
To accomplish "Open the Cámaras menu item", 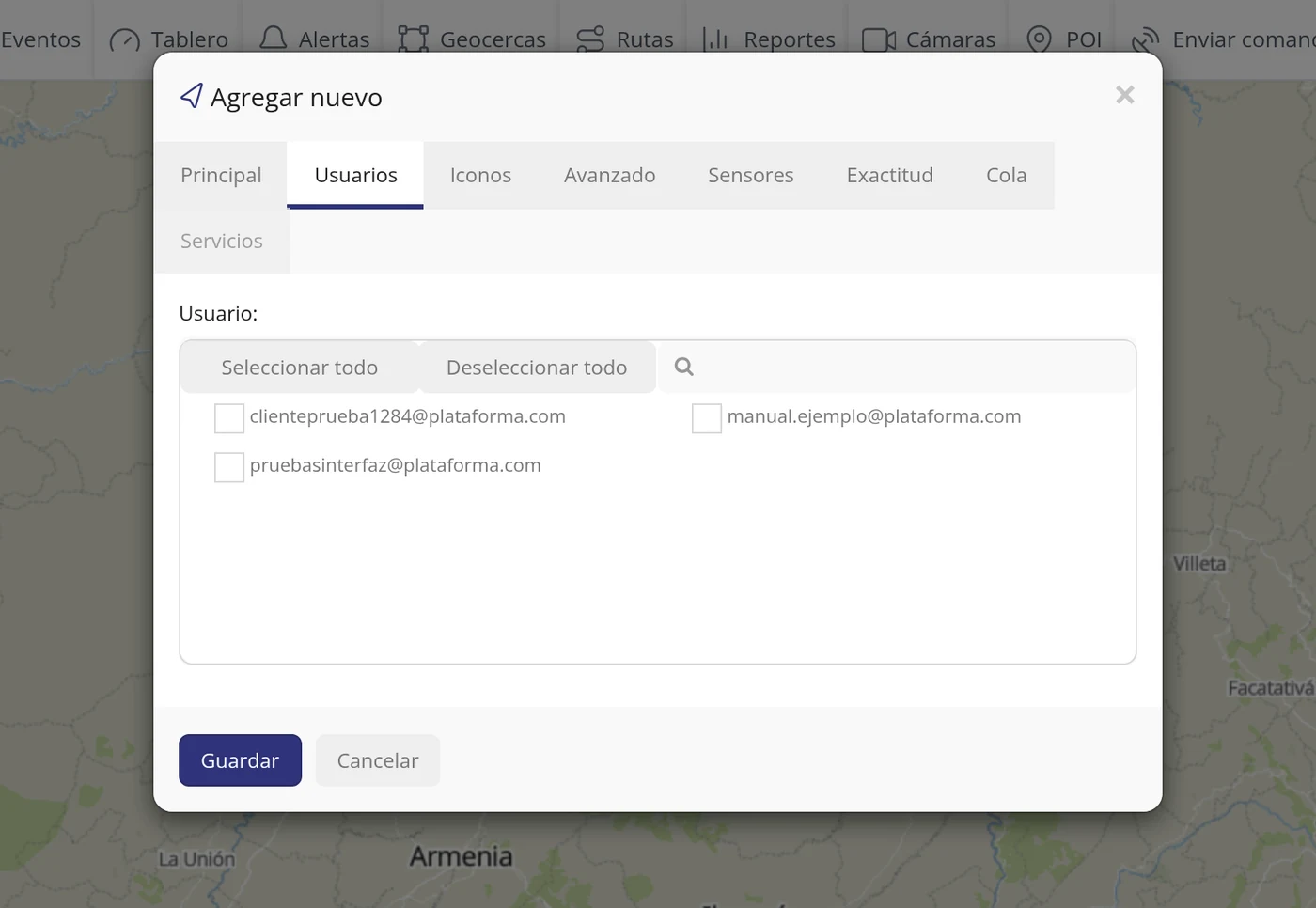I will coord(929,39).
